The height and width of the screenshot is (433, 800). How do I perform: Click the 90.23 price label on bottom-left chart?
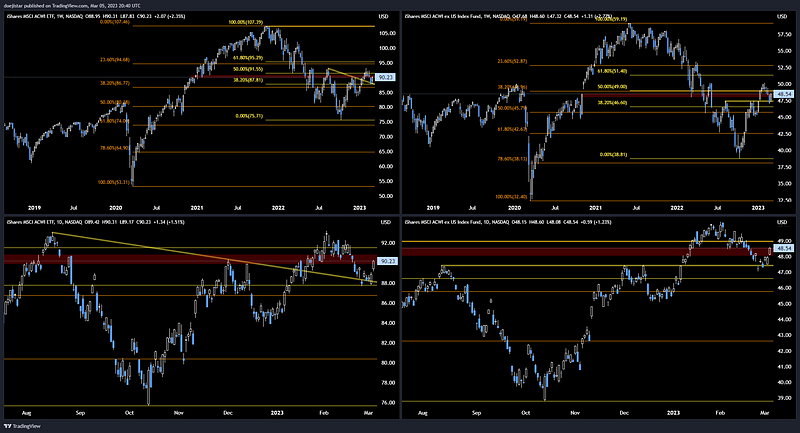[385, 261]
